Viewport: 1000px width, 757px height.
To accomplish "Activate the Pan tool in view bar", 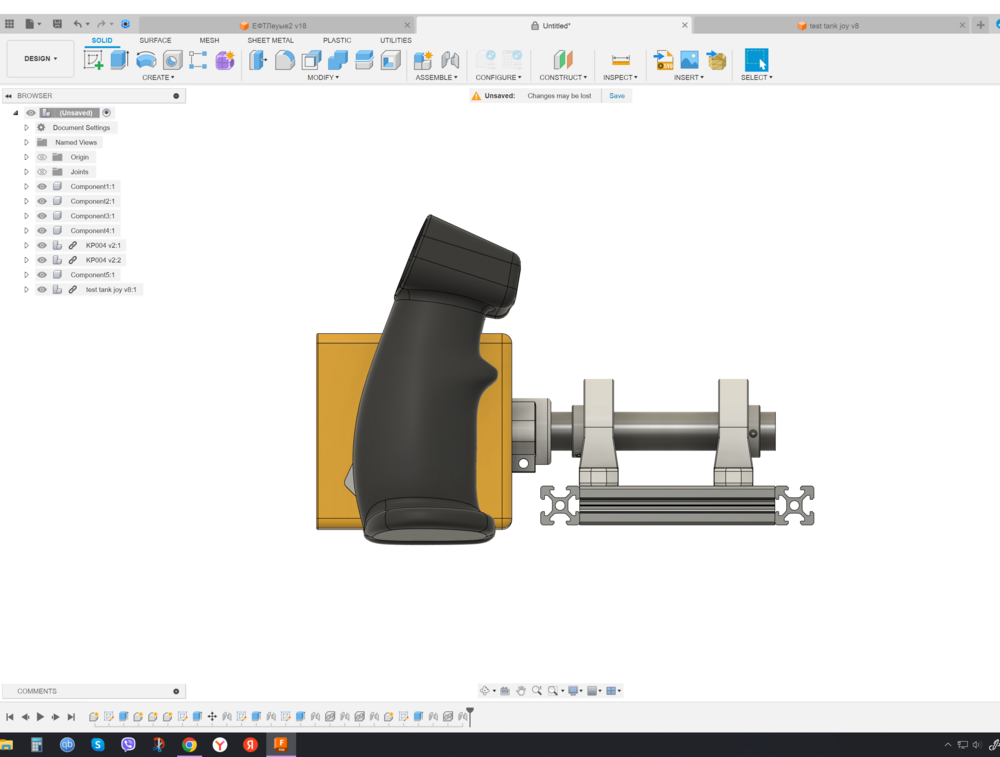I will [522, 689].
